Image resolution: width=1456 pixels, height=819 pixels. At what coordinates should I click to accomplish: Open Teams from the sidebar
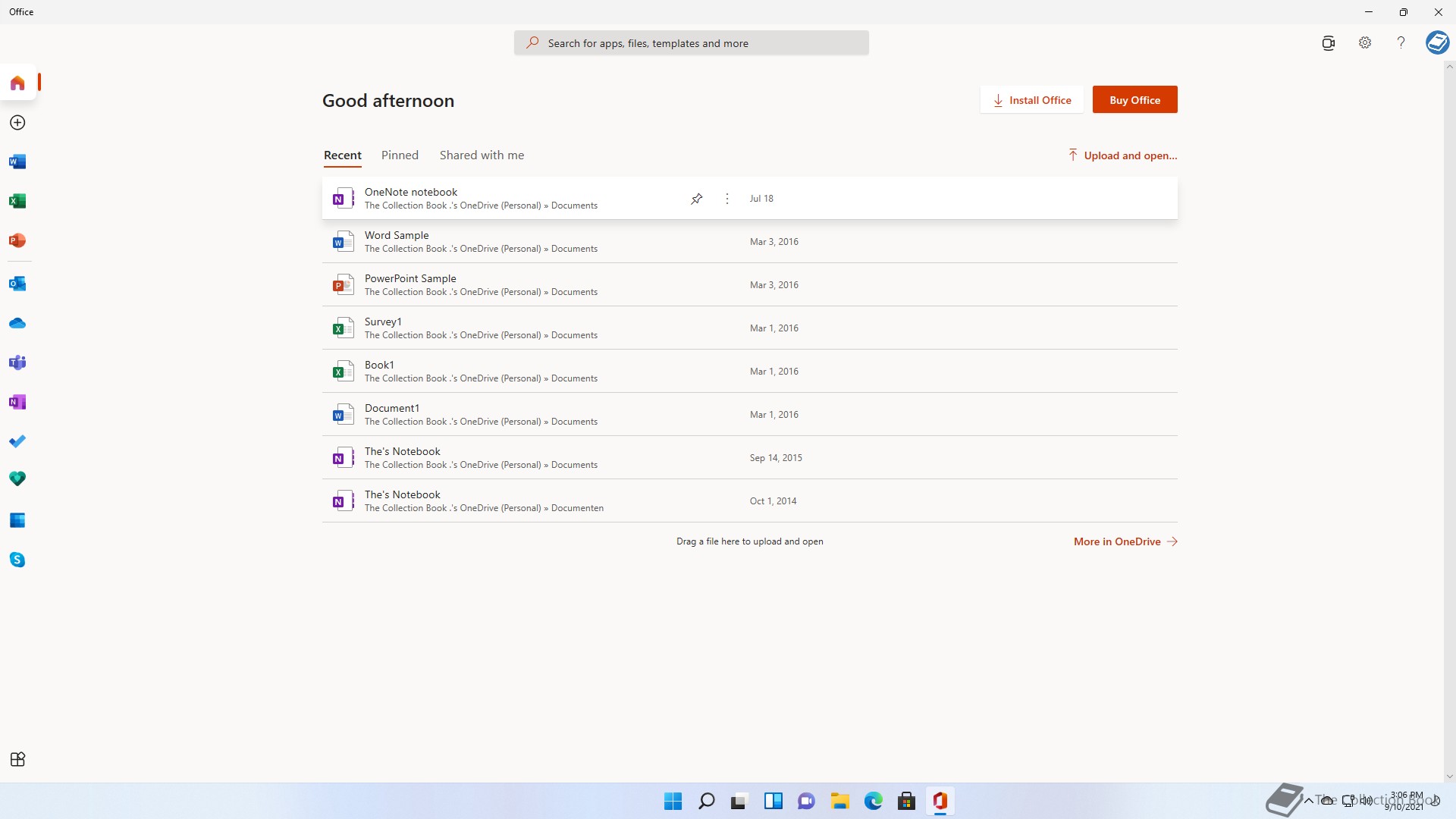17,362
